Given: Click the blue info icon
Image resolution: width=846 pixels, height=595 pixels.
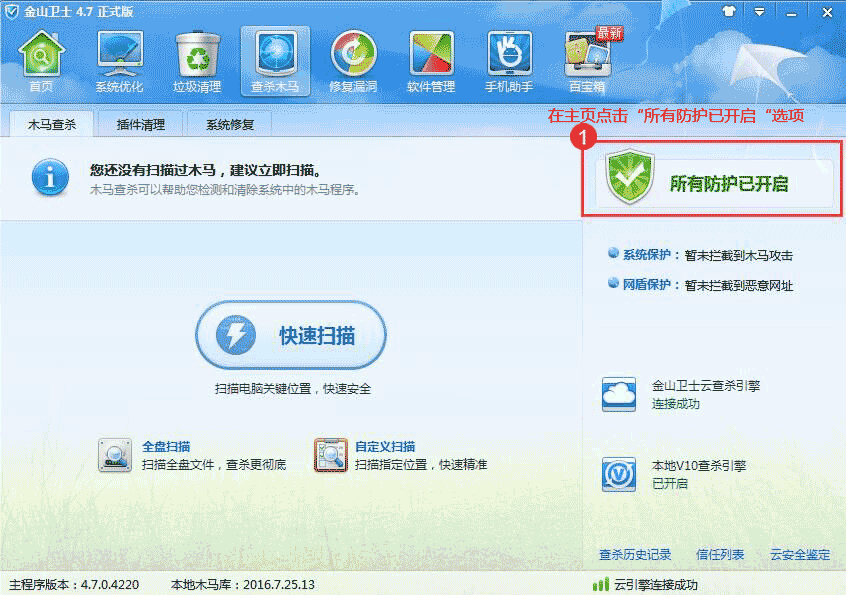Looking at the screenshot, I should 50,177.
